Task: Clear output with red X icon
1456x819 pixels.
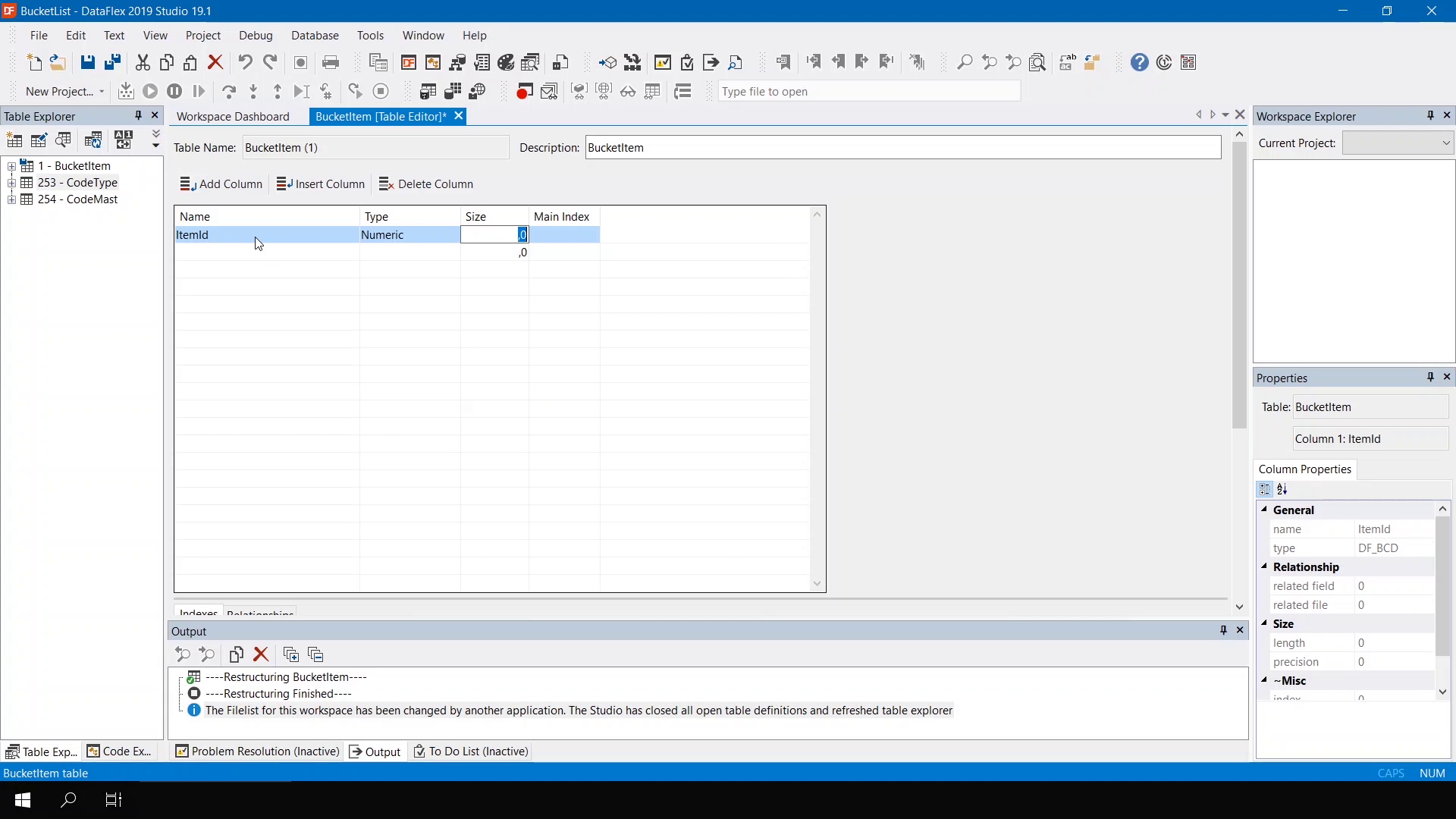Action: click(x=262, y=654)
